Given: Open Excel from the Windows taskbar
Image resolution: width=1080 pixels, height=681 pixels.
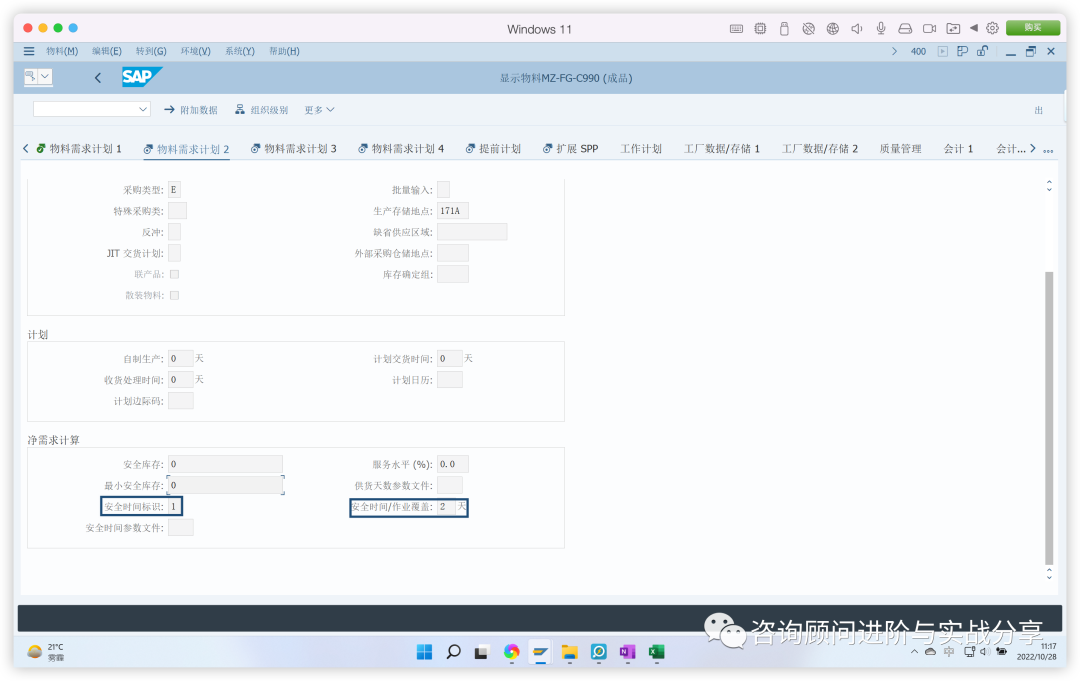Looking at the screenshot, I should (x=656, y=651).
